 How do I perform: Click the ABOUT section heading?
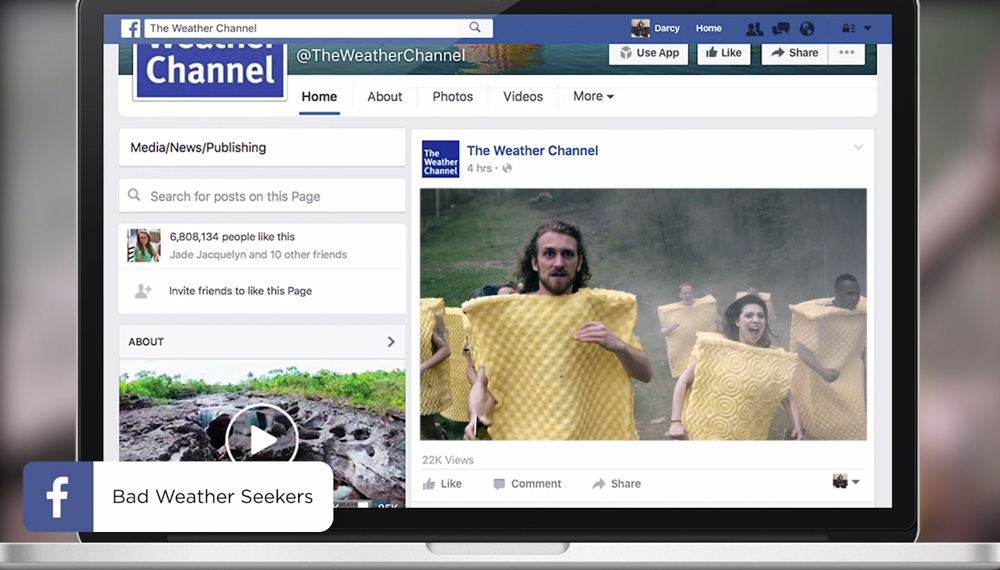pos(146,342)
